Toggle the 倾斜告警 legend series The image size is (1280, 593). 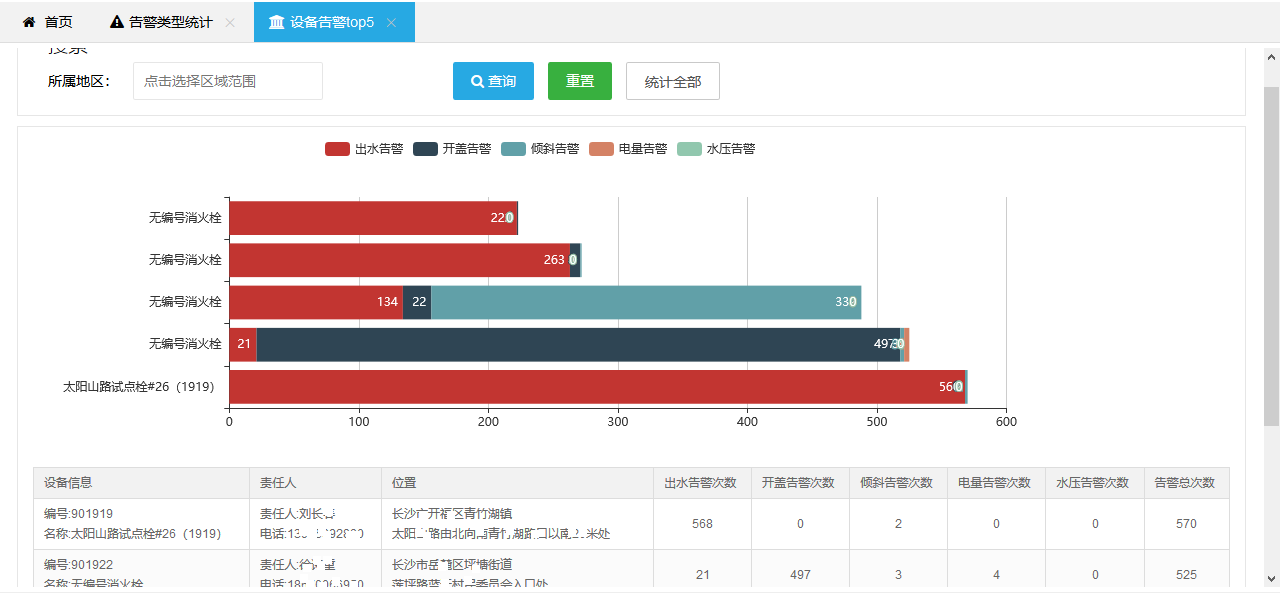tap(540, 149)
